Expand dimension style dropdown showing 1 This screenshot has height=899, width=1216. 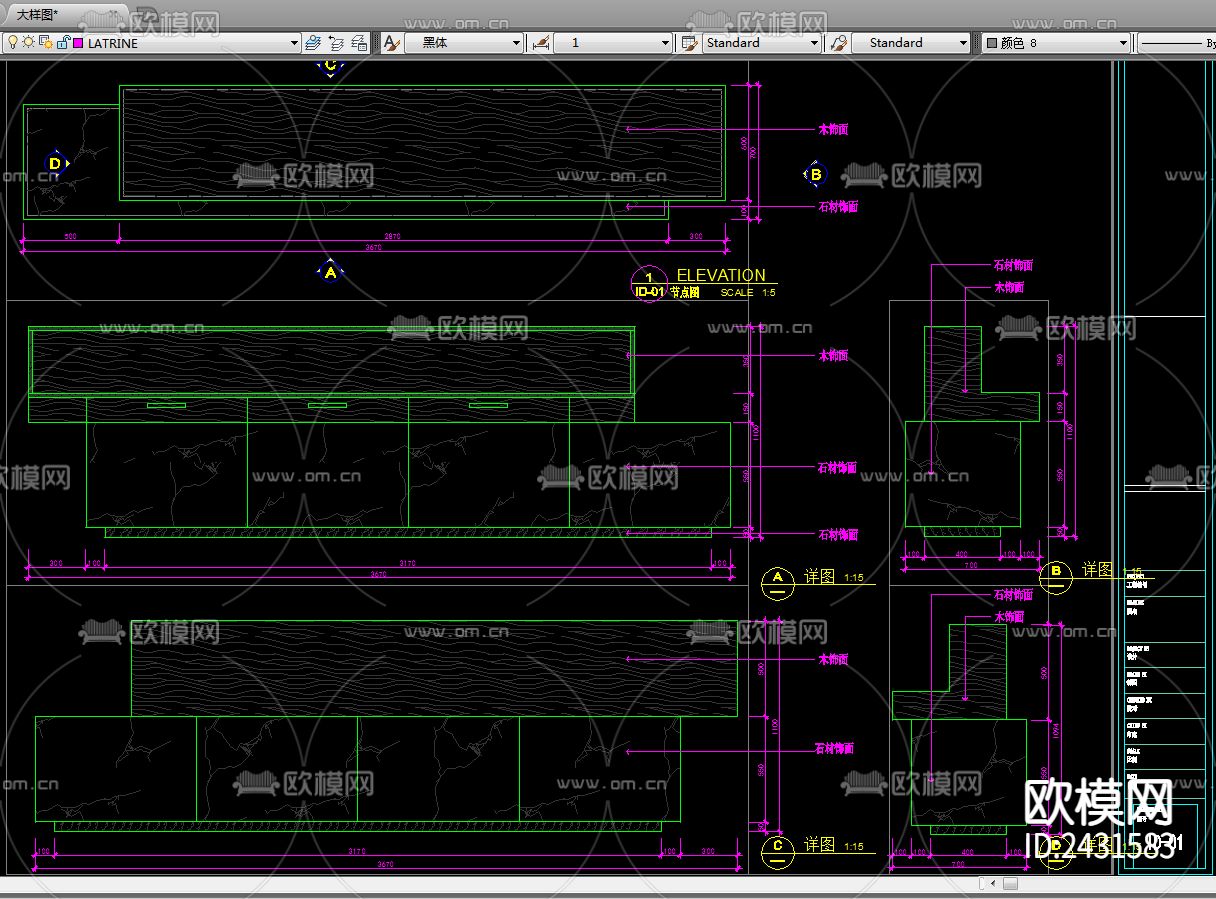click(x=665, y=43)
